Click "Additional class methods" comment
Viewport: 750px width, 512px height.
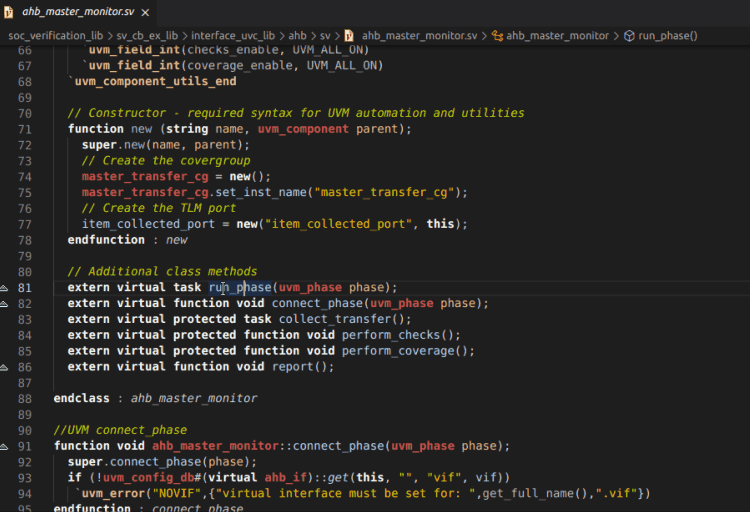(162, 271)
